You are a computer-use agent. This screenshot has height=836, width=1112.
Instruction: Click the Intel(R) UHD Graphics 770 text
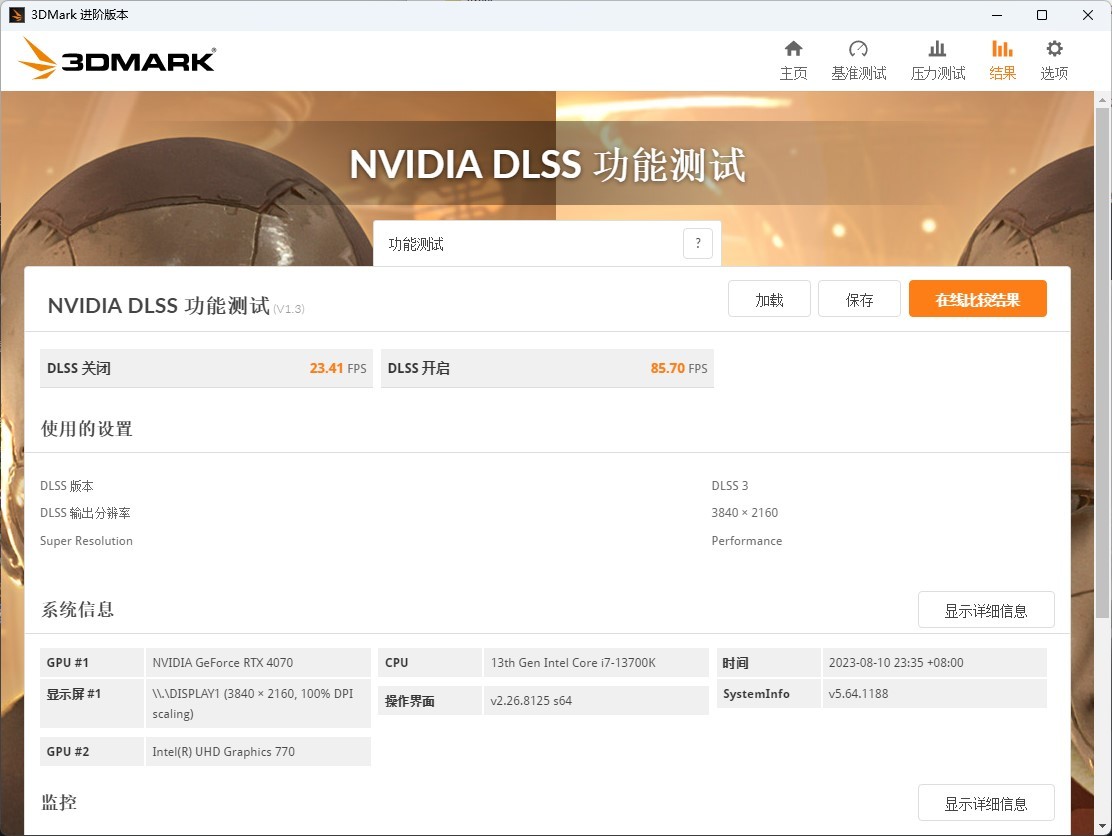click(x=223, y=752)
